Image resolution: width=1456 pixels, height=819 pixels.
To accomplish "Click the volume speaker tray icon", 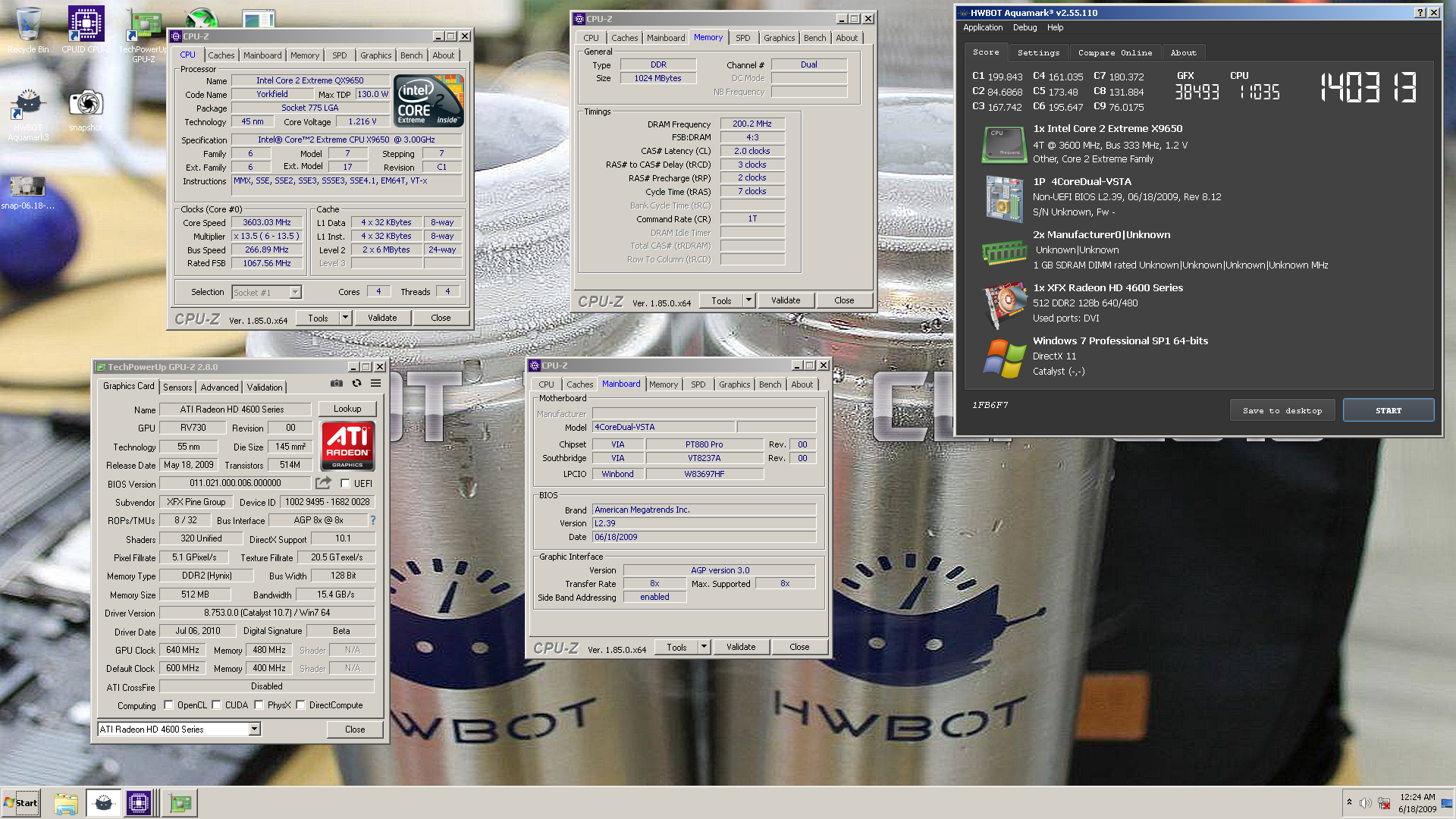I will coord(1365,803).
